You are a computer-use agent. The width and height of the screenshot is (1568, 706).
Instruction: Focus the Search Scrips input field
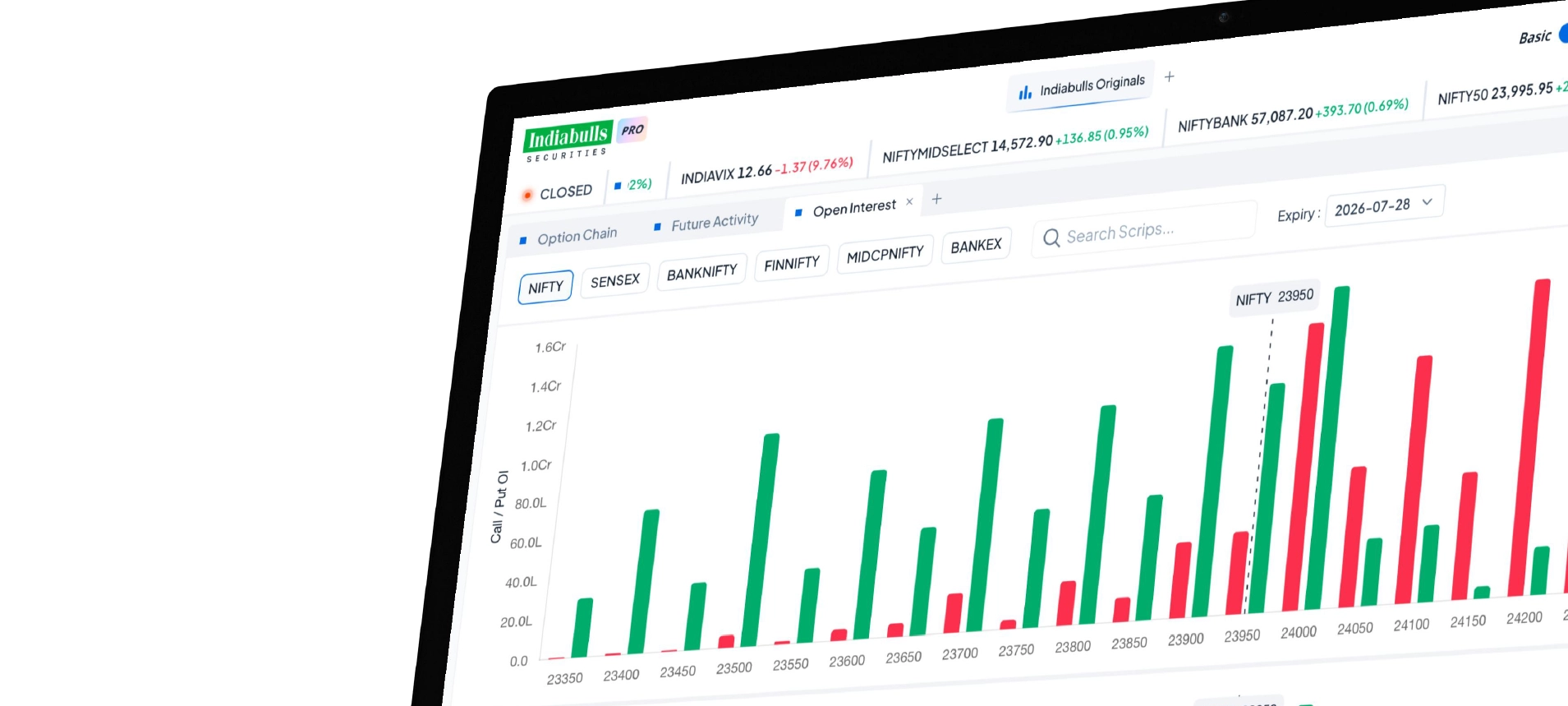pos(1145,230)
